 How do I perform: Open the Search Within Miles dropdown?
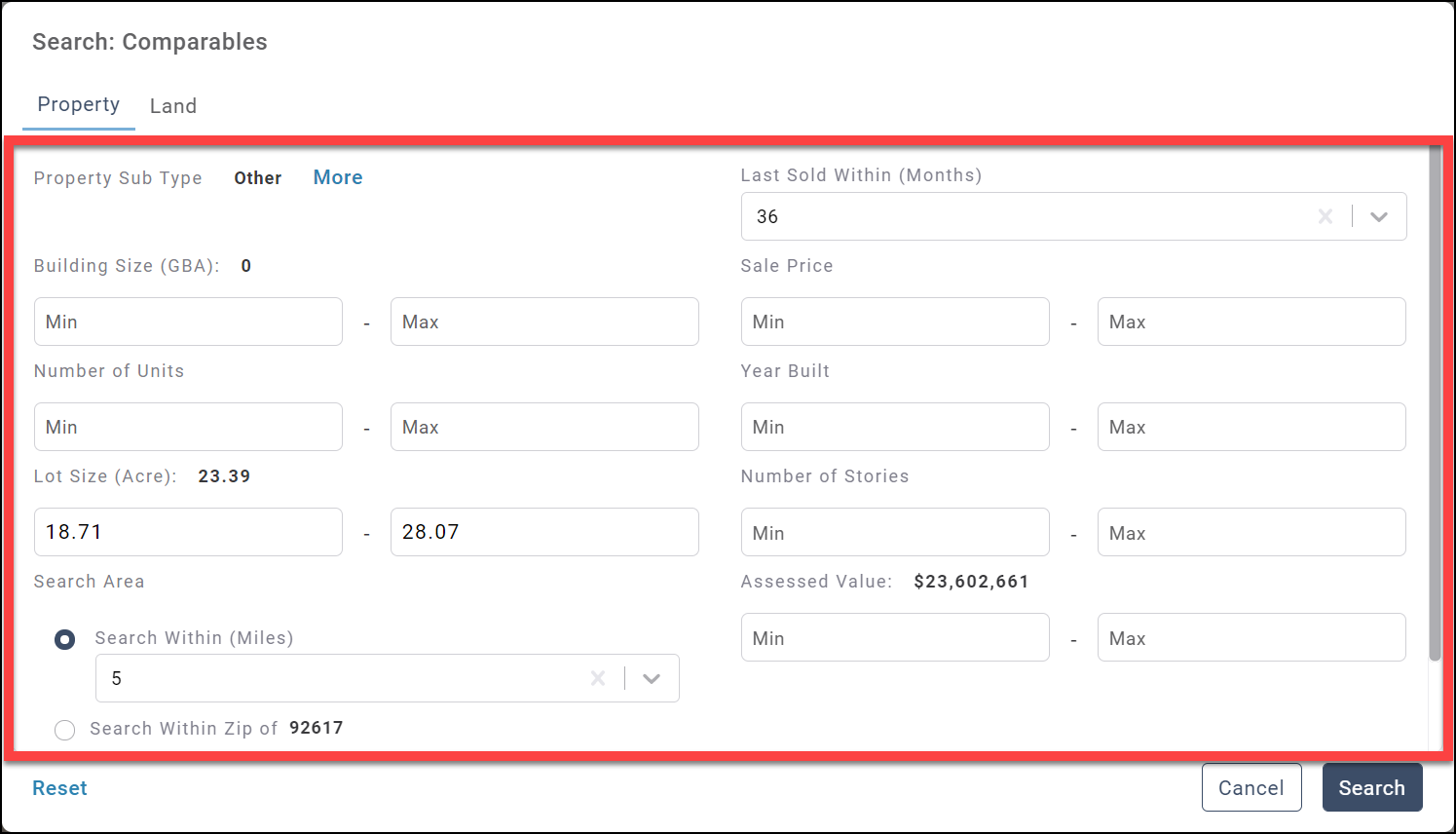click(x=652, y=678)
